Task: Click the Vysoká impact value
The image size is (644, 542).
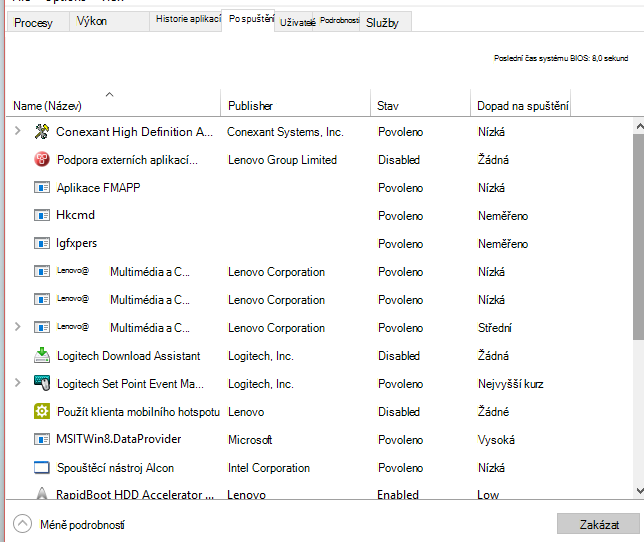Action: click(x=496, y=440)
